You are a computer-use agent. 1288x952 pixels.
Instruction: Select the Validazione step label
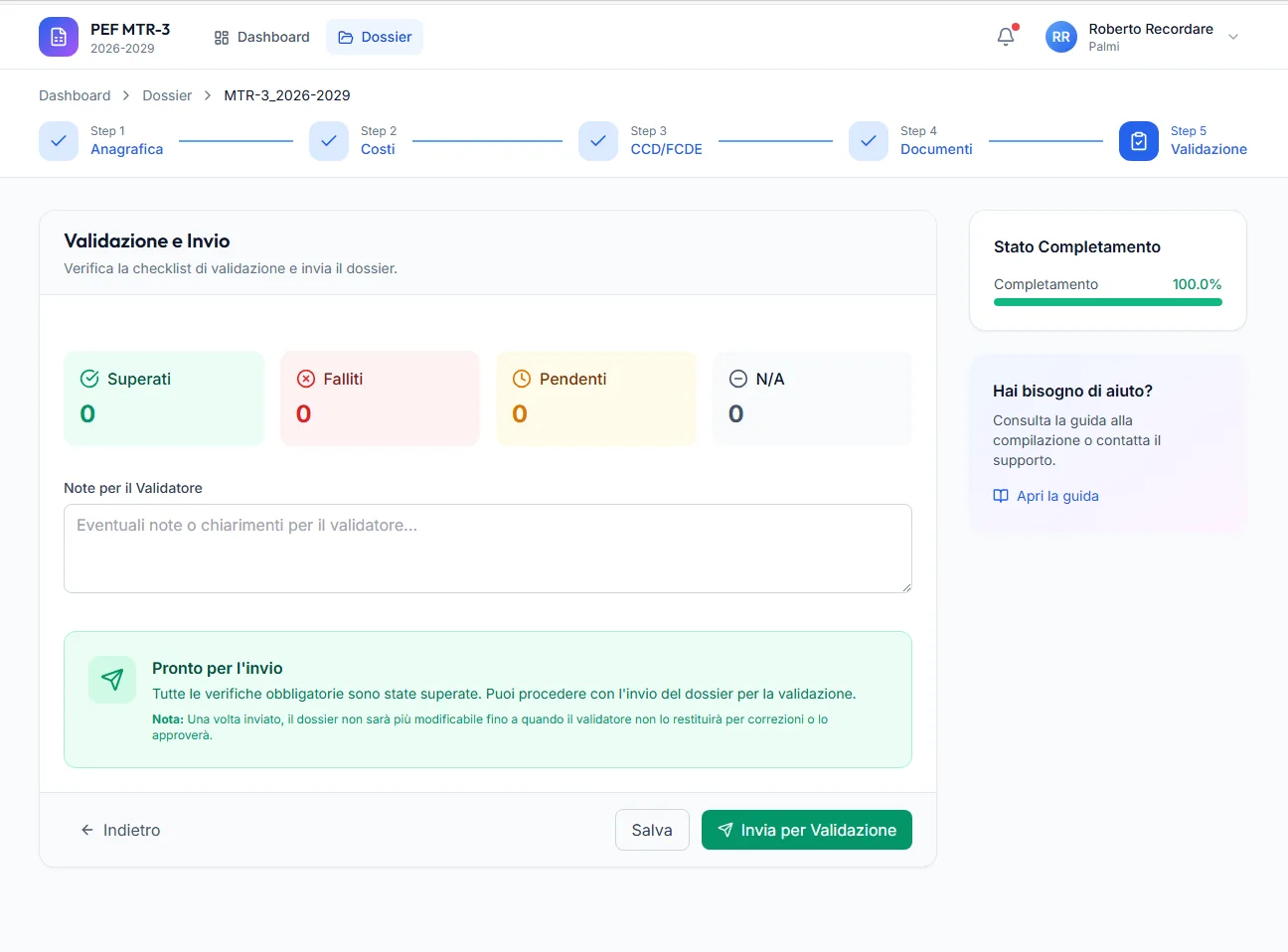click(x=1208, y=149)
